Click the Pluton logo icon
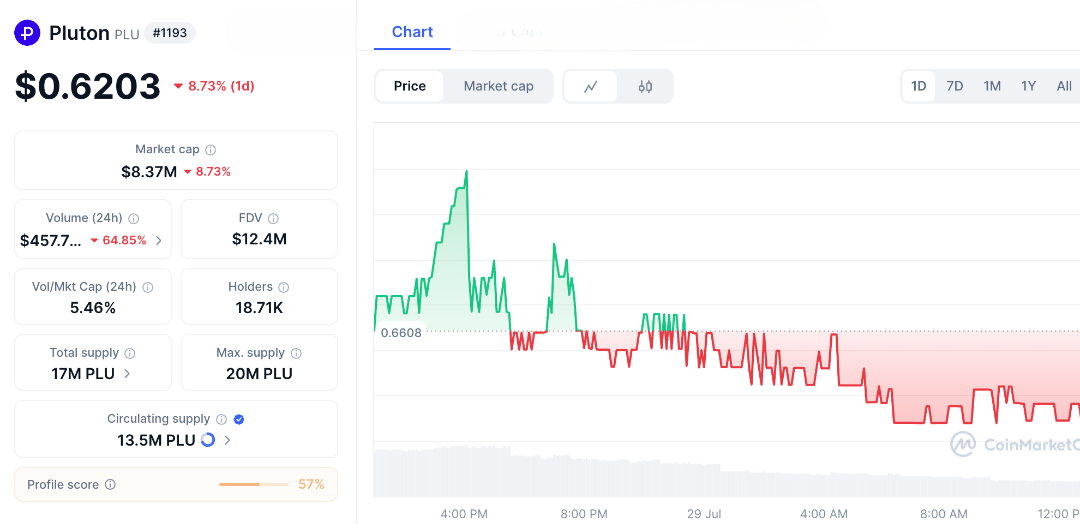 pos(27,33)
